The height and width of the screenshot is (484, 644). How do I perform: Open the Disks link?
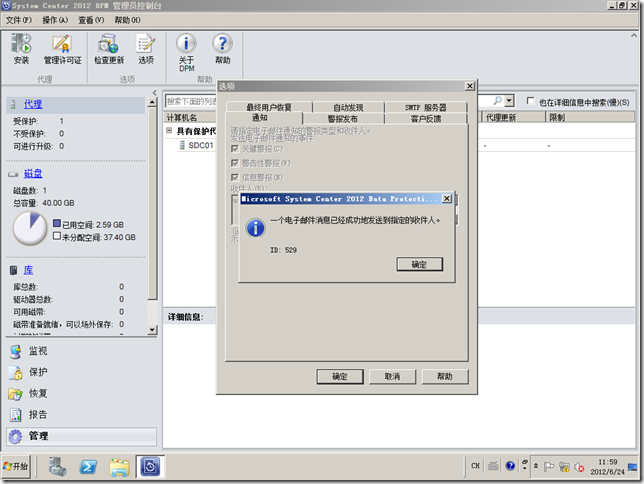33,173
